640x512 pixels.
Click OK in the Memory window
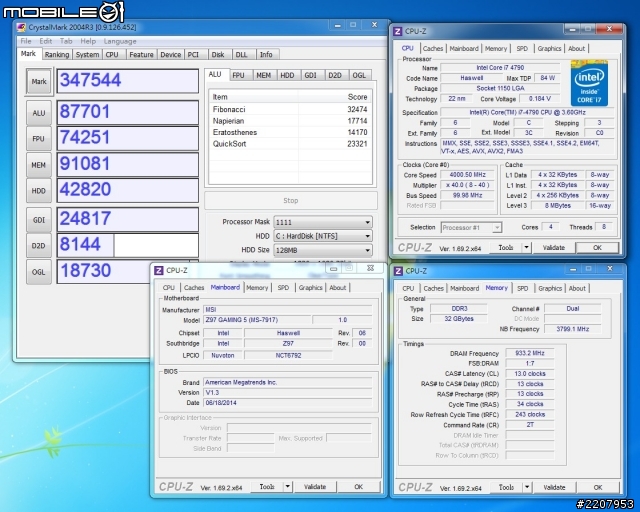pos(598,487)
